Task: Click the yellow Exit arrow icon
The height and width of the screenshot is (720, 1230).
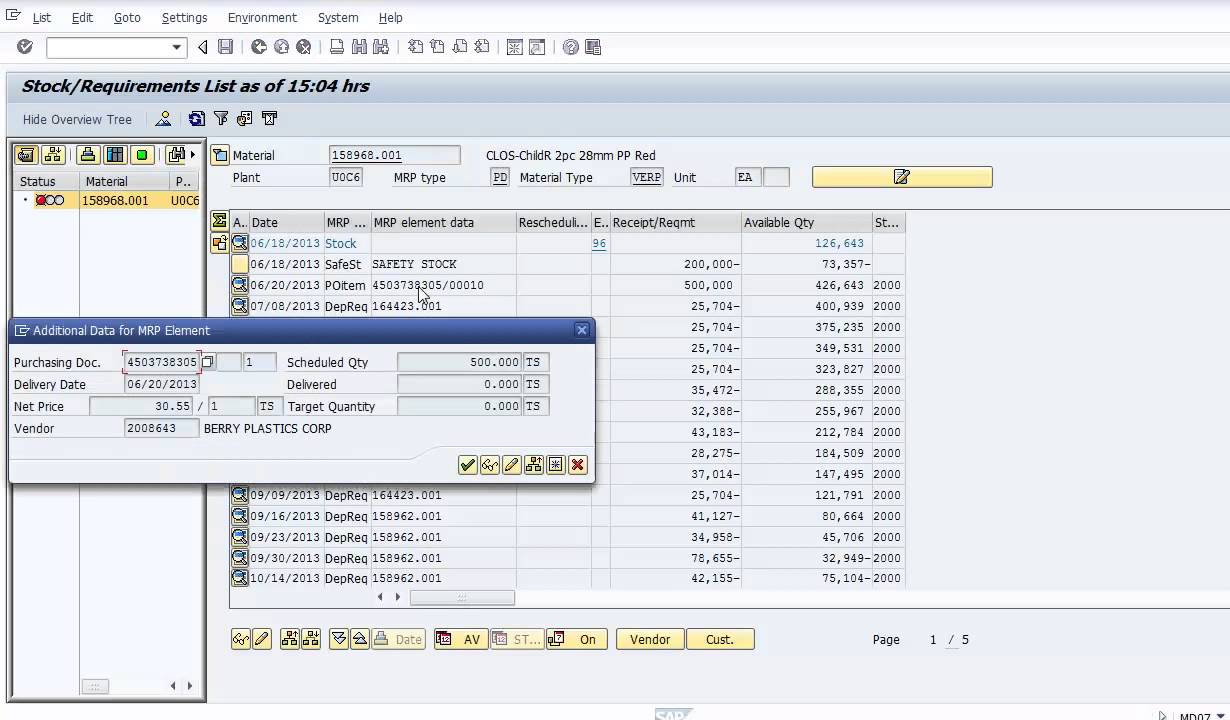Action: 281,47
